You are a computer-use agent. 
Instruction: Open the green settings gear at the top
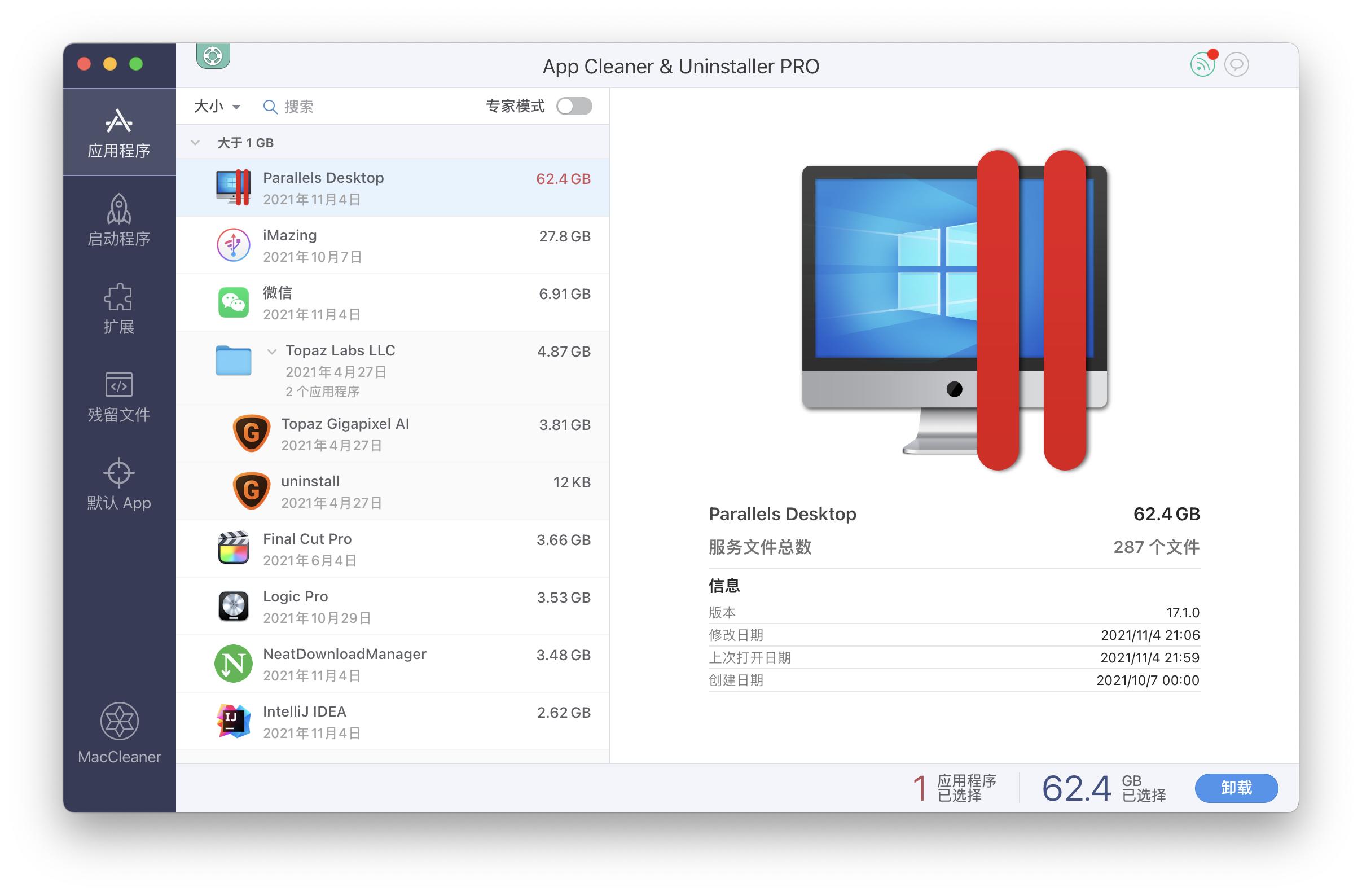[212, 57]
